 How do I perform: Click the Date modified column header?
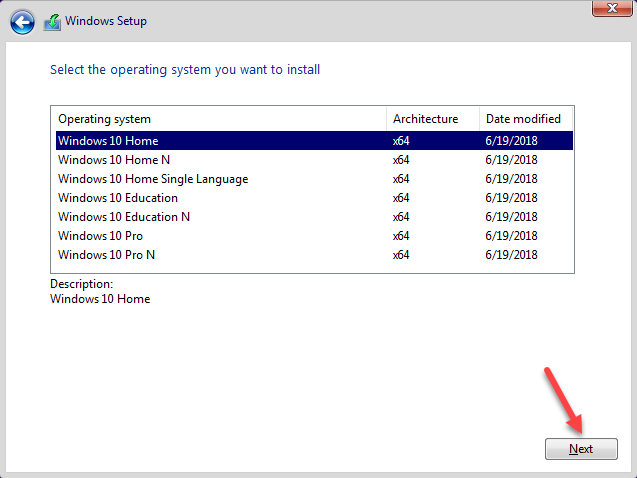tap(522, 119)
